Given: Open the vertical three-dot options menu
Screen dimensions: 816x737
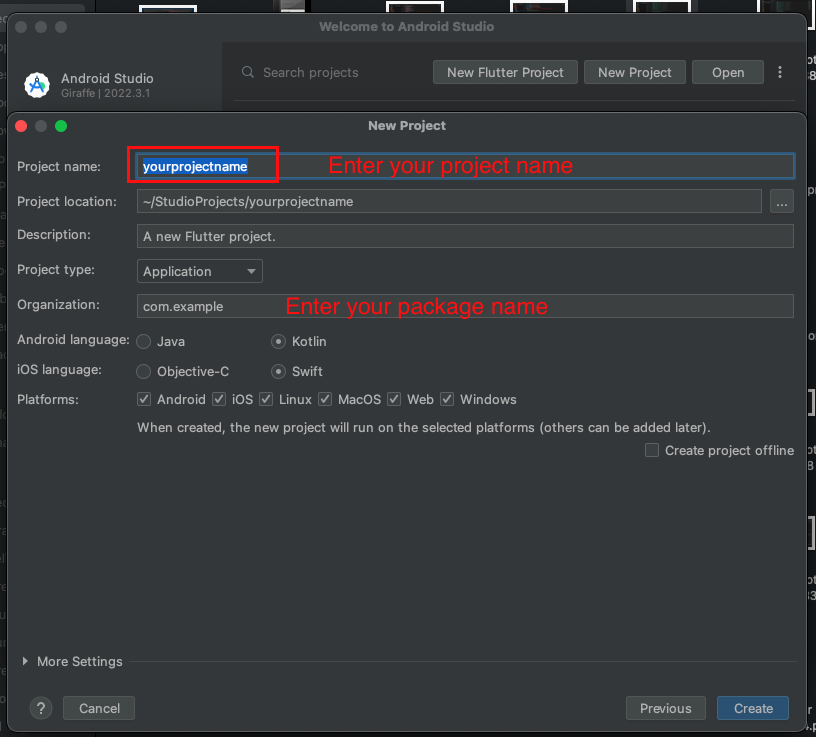Looking at the screenshot, I should click(x=780, y=72).
